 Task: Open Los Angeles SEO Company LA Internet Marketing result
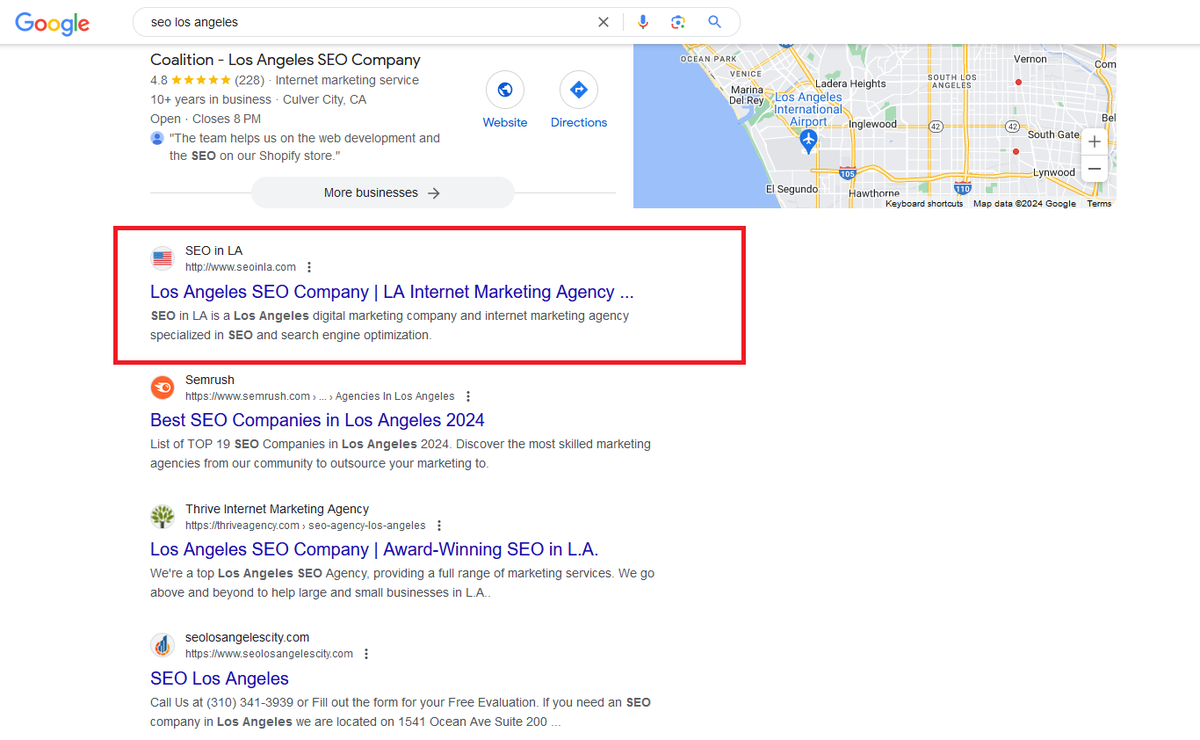[392, 292]
